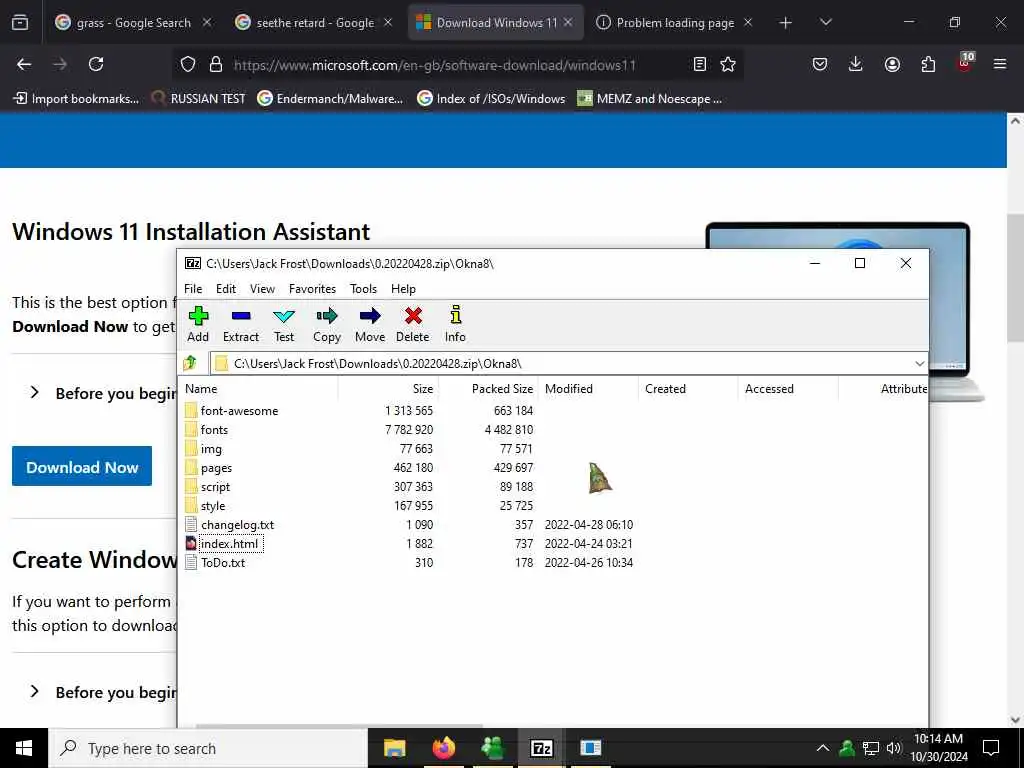
Task: Click Import bookmarks in the bookmarks bar
Action: pos(76,99)
